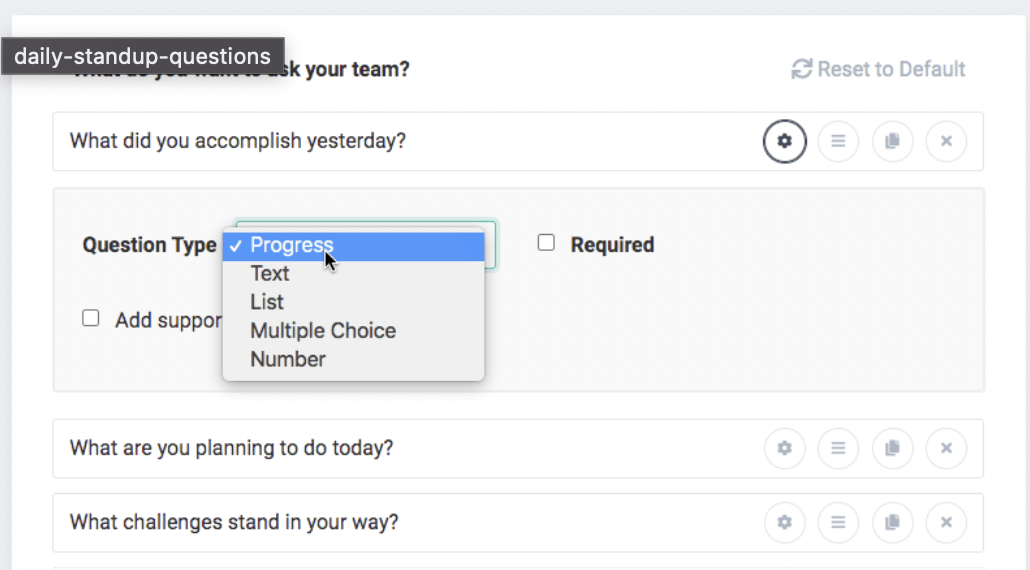1030x570 pixels.
Task: Remove the 'What did you accomplish yesterday?' question
Action: pos(946,141)
